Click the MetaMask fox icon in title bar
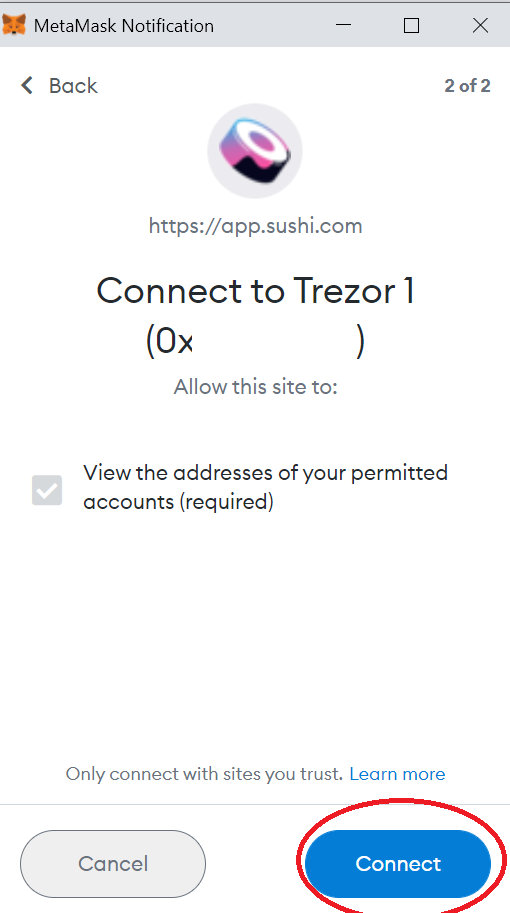The height and width of the screenshot is (913, 510). click(x=14, y=25)
